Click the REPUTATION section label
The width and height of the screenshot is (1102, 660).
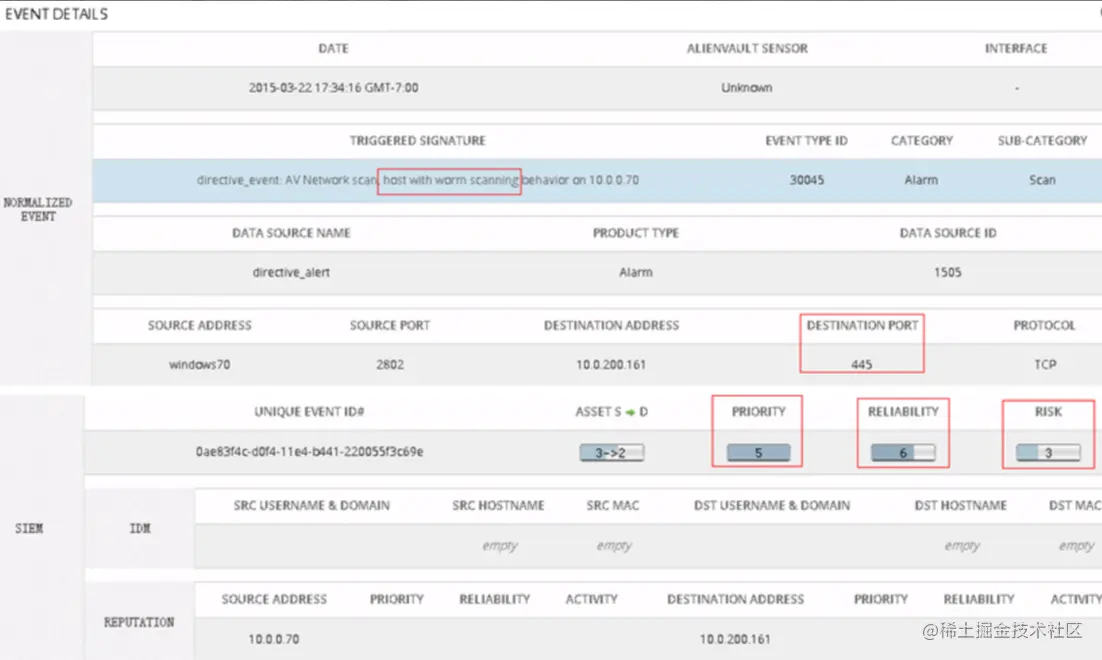tap(139, 623)
